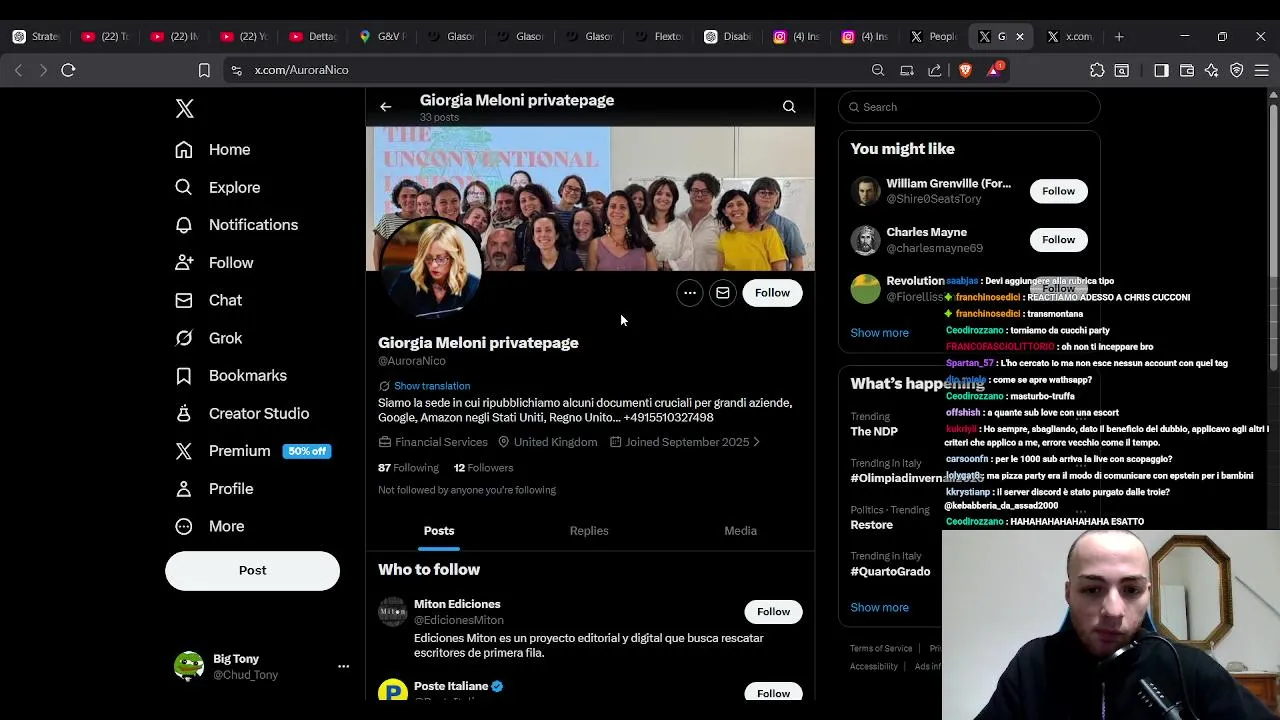Image resolution: width=1280 pixels, height=720 pixels.
Task: Go back using profile header arrow
Action: [x=386, y=106]
